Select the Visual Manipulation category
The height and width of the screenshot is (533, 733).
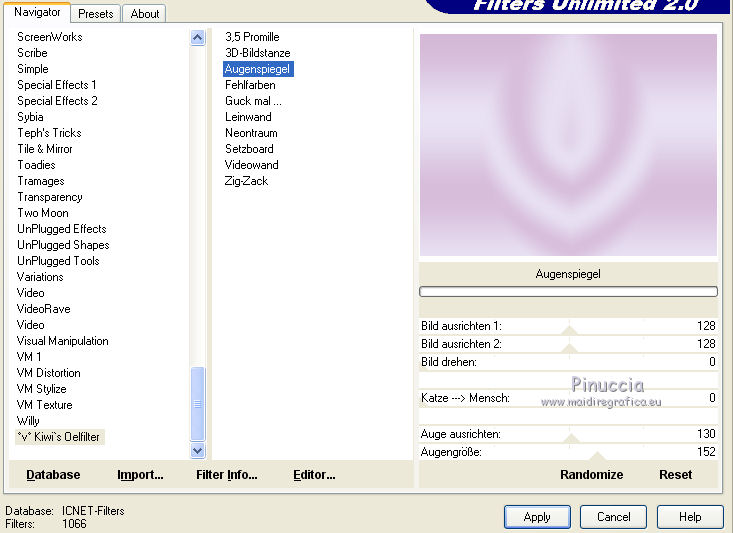63,341
